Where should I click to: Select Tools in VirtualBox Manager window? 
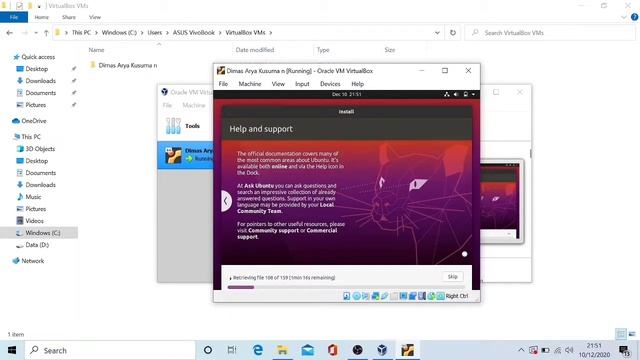pos(185,126)
